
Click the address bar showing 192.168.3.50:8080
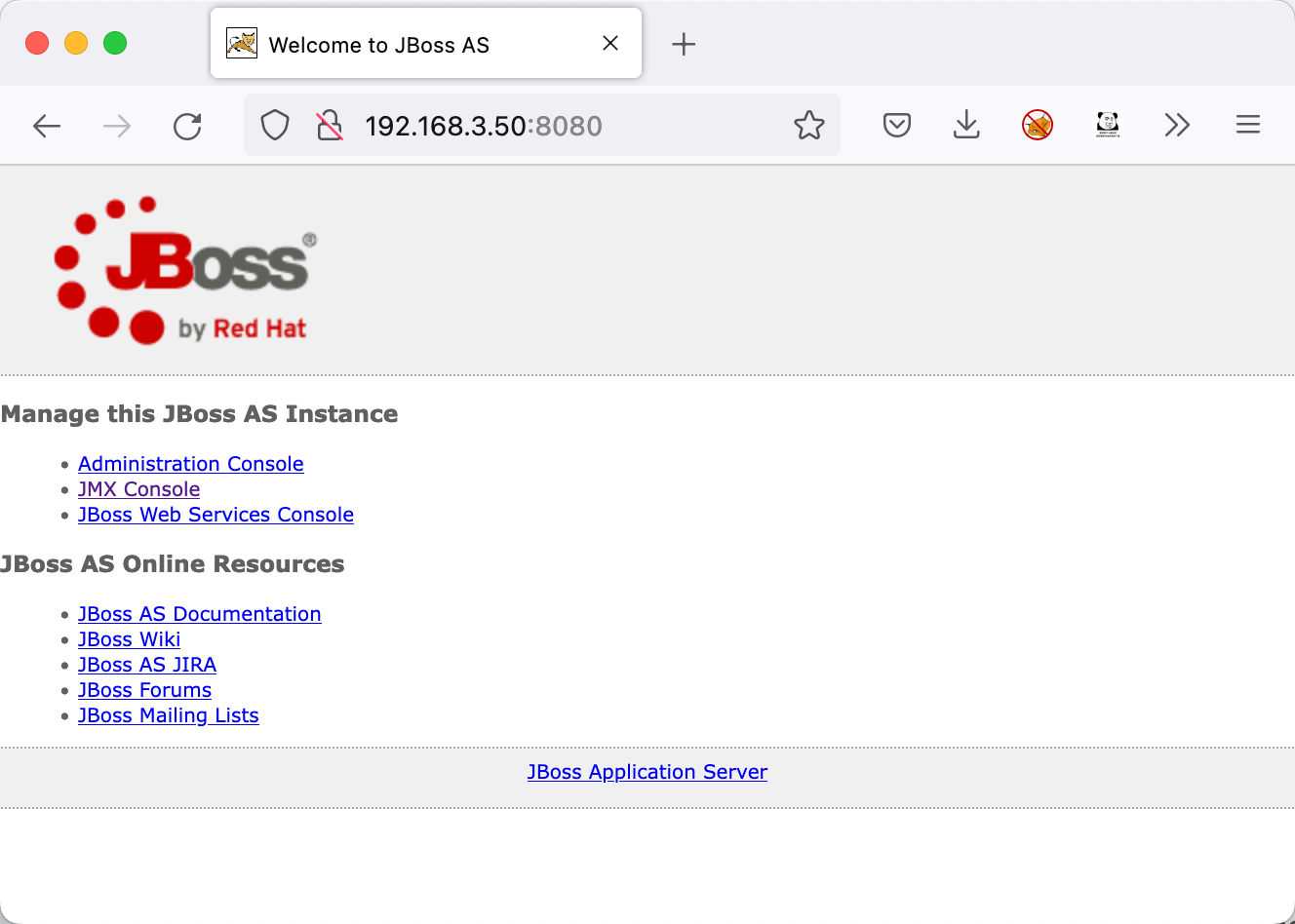pos(566,126)
